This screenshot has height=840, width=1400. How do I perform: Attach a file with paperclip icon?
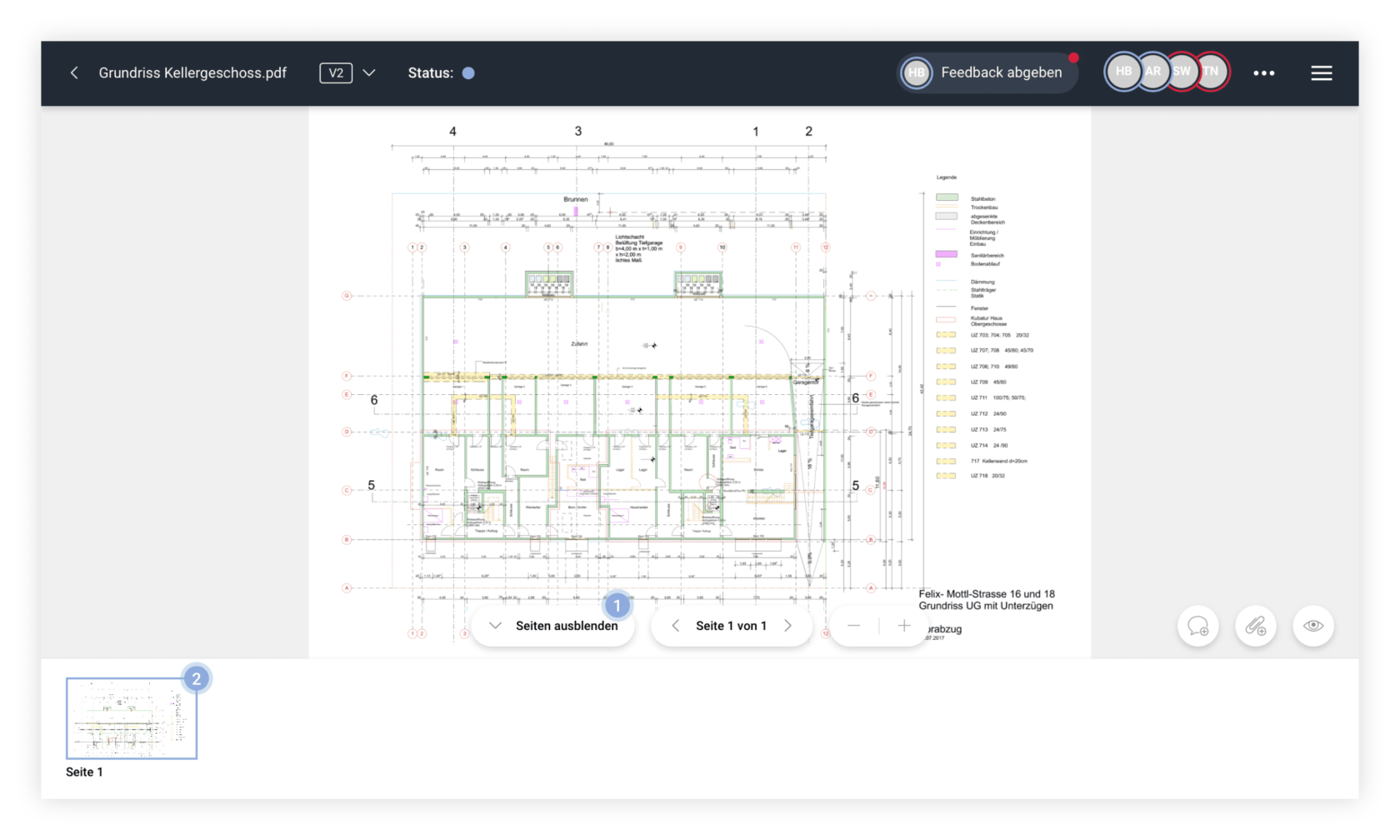point(1256,626)
